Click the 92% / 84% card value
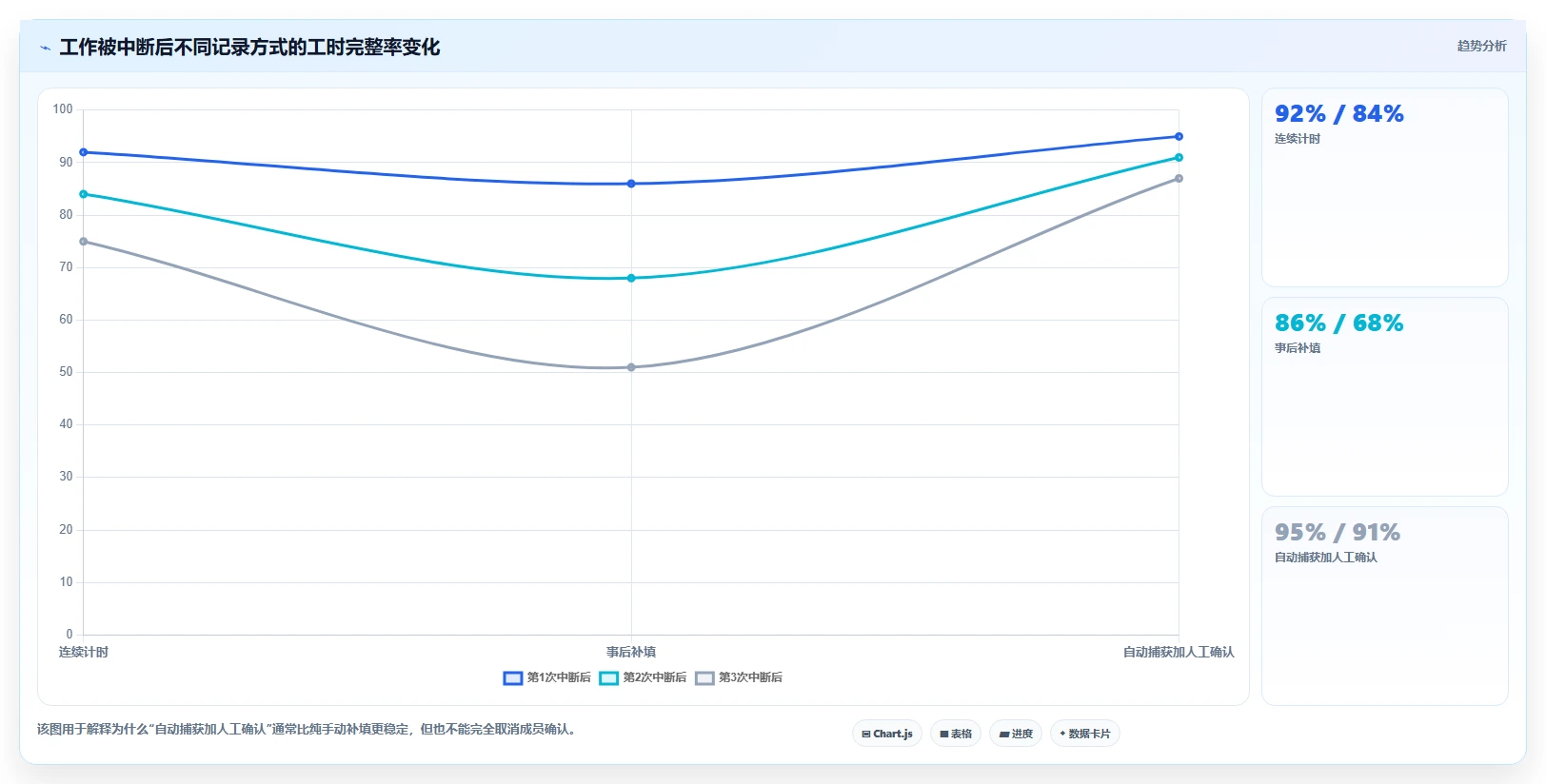Viewport: 1546px width, 784px height. pyautogui.click(x=1339, y=114)
